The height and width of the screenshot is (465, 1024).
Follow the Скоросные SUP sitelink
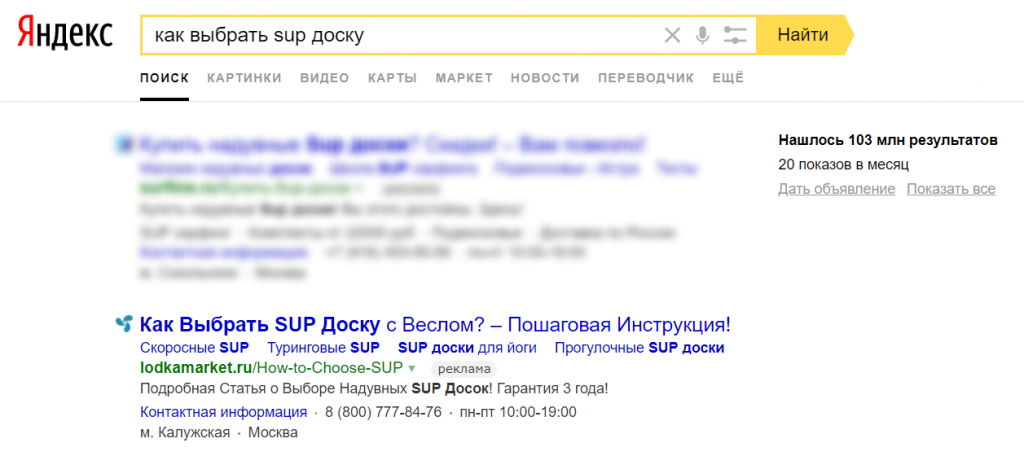(195, 348)
